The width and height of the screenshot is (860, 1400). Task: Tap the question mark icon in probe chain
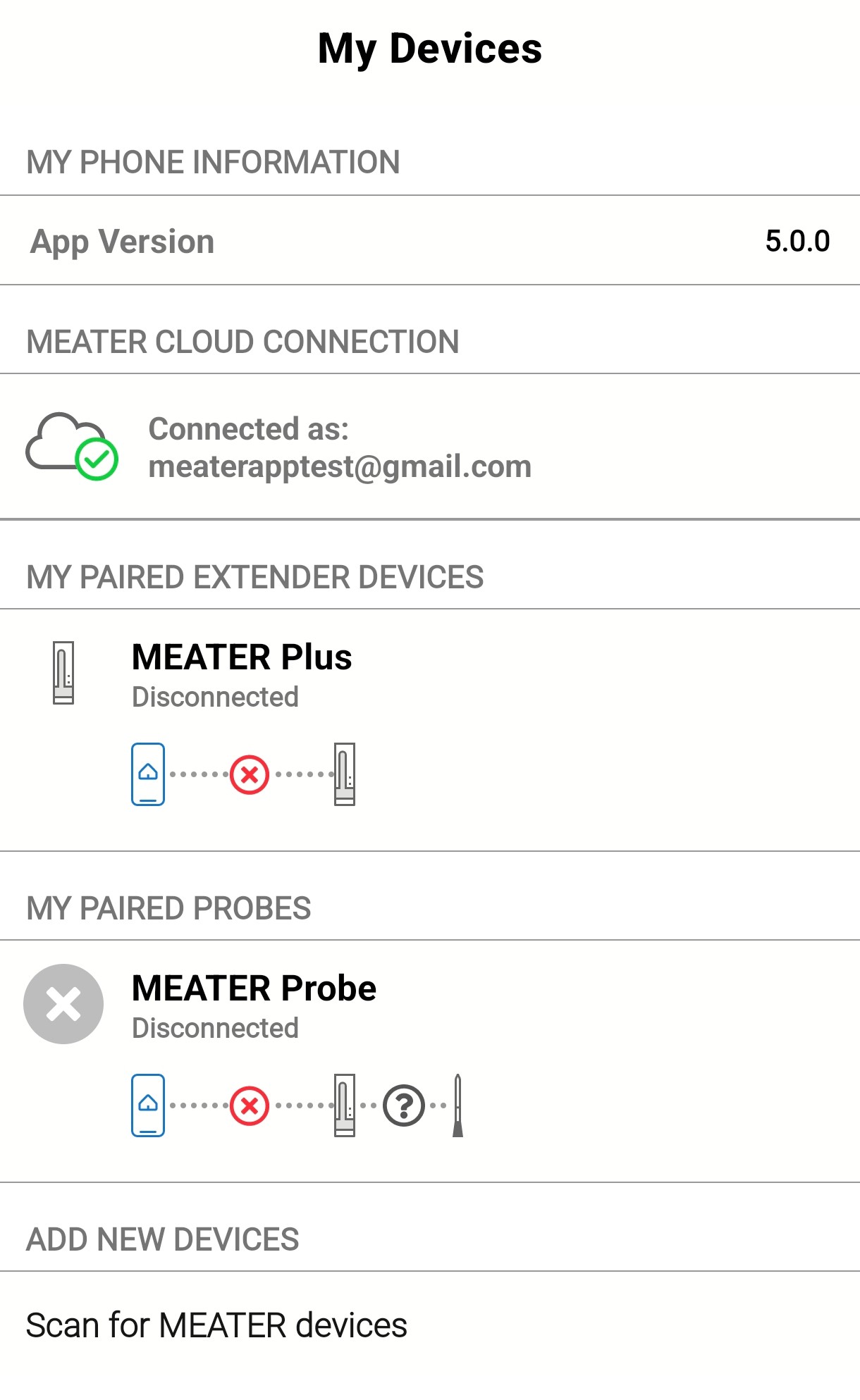(x=404, y=1105)
